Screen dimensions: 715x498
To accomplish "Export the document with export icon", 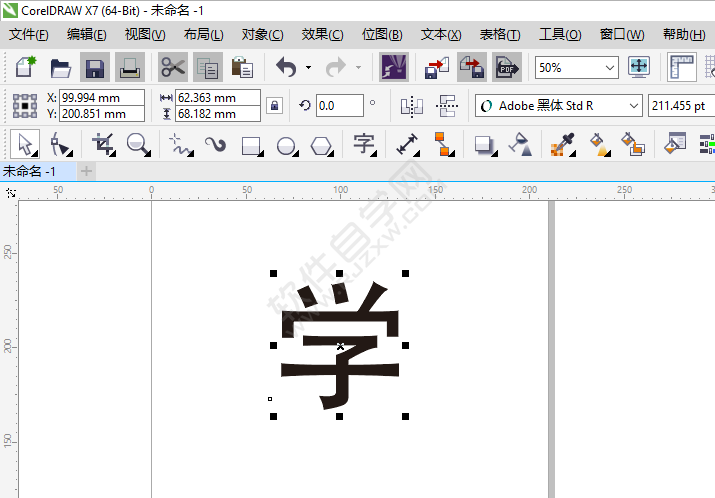I will (472, 67).
